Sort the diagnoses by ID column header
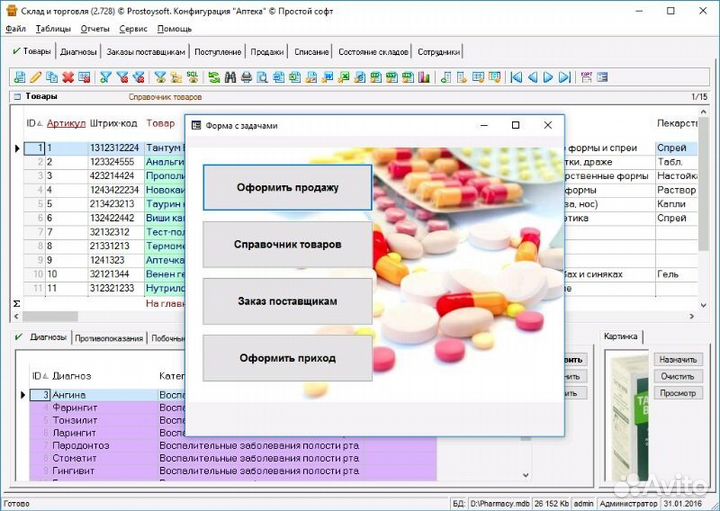Screen dimensions: 720x511 [37, 376]
